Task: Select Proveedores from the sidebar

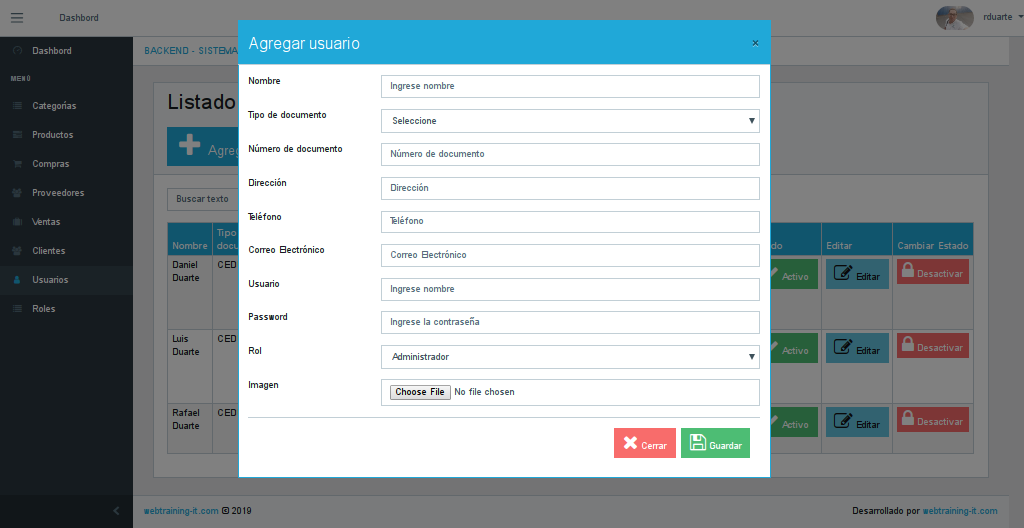Action: point(58,193)
